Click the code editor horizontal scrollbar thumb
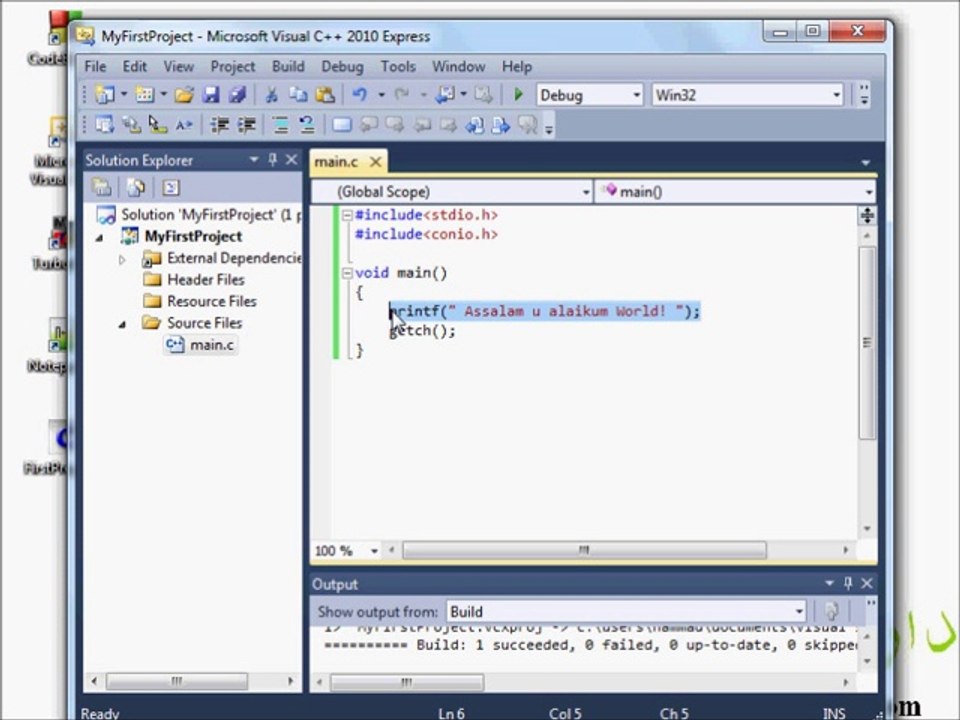Viewport: 960px width, 720px height. [x=584, y=550]
